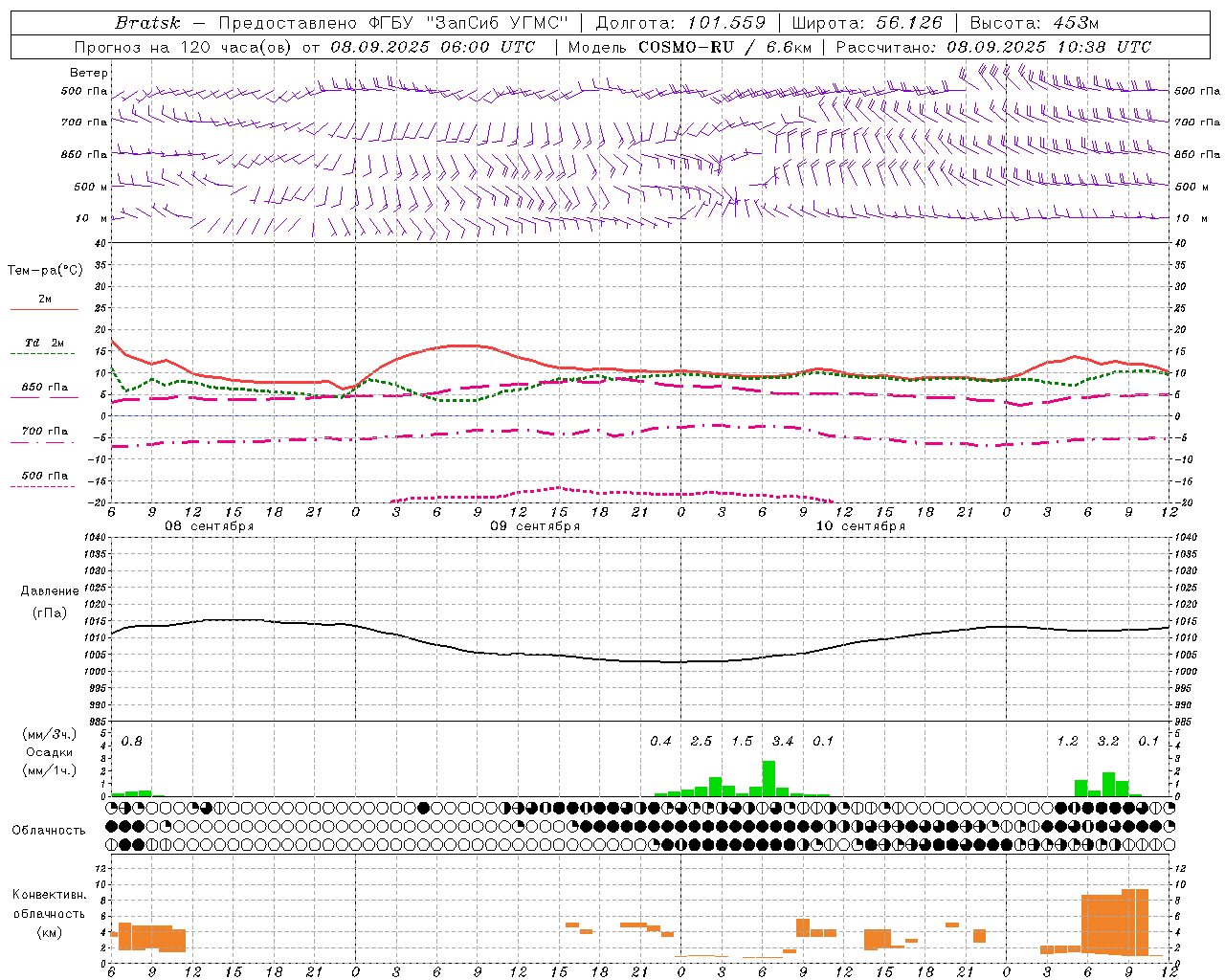The image size is (1225, 980).
Task: Click the precipitation value "1.5"
Action: [x=743, y=742]
